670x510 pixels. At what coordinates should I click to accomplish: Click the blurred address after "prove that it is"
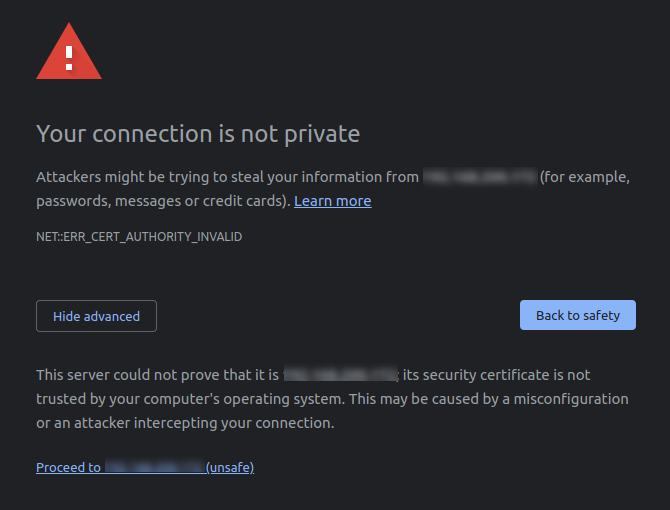(x=341, y=375)
